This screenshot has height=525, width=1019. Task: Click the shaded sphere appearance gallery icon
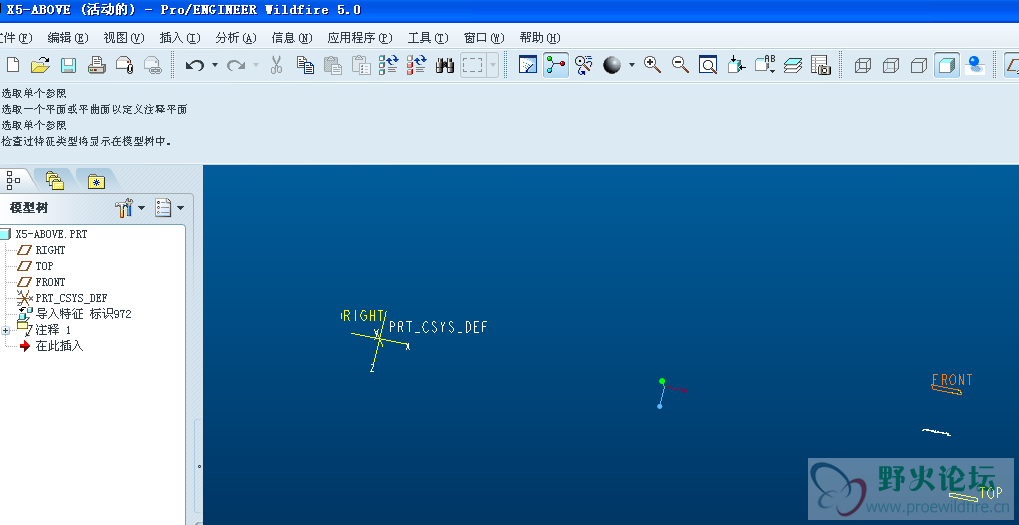[x=612, y=65]
